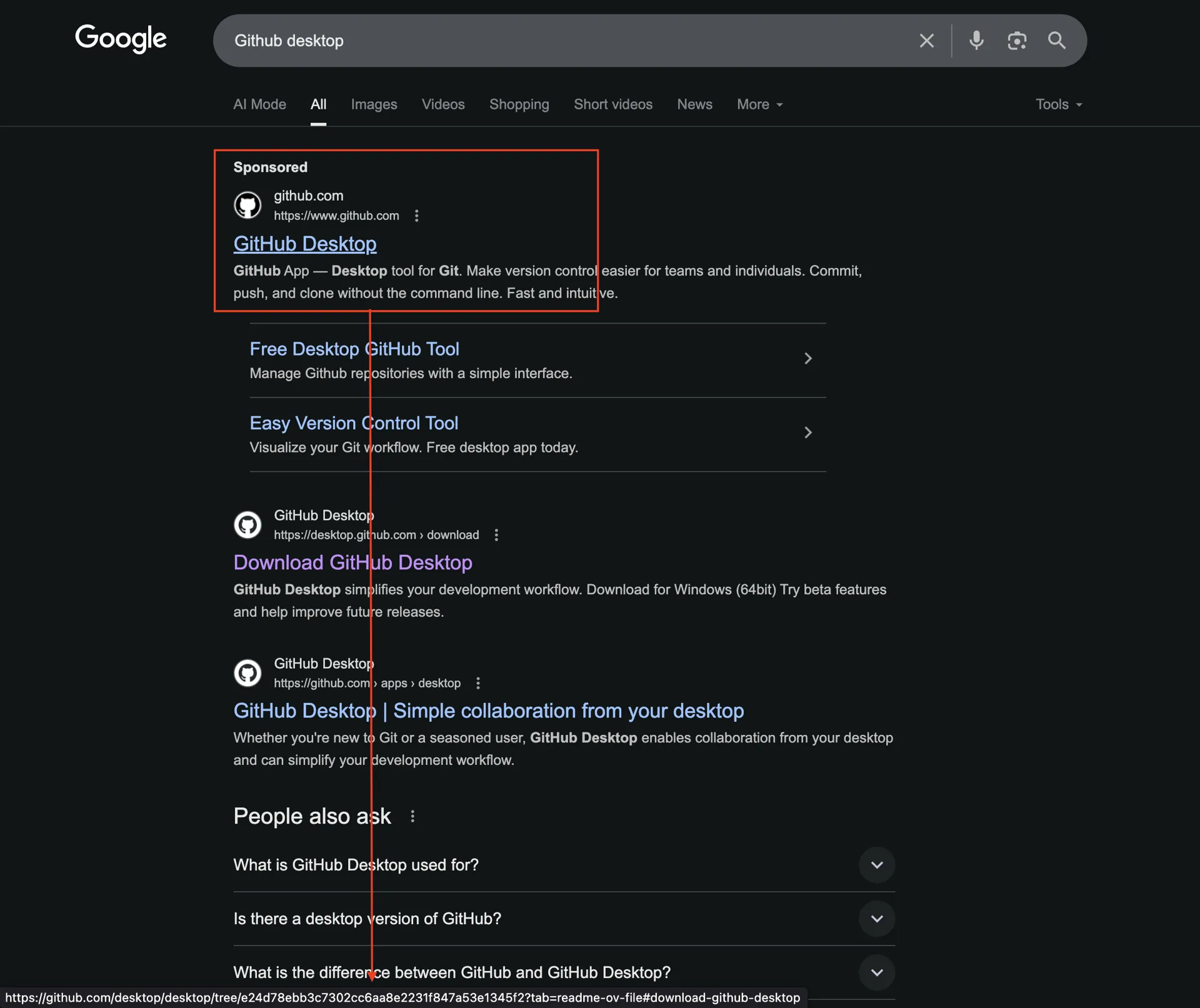
Task: Open the More dropdown in search tabs
Action: 759,104
